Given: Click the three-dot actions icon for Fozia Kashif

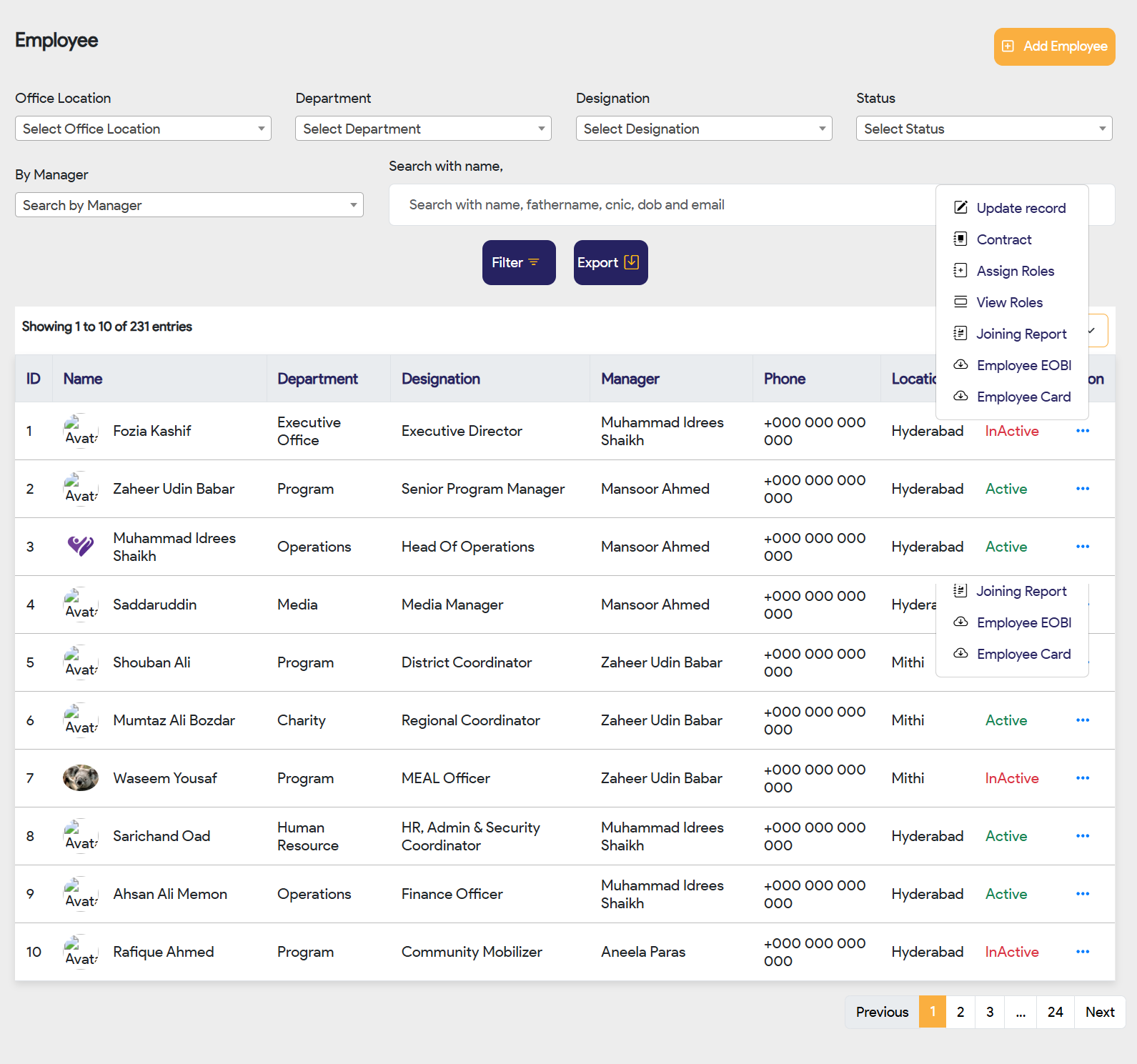Looking at the screenshot, I should point(1082,431).
